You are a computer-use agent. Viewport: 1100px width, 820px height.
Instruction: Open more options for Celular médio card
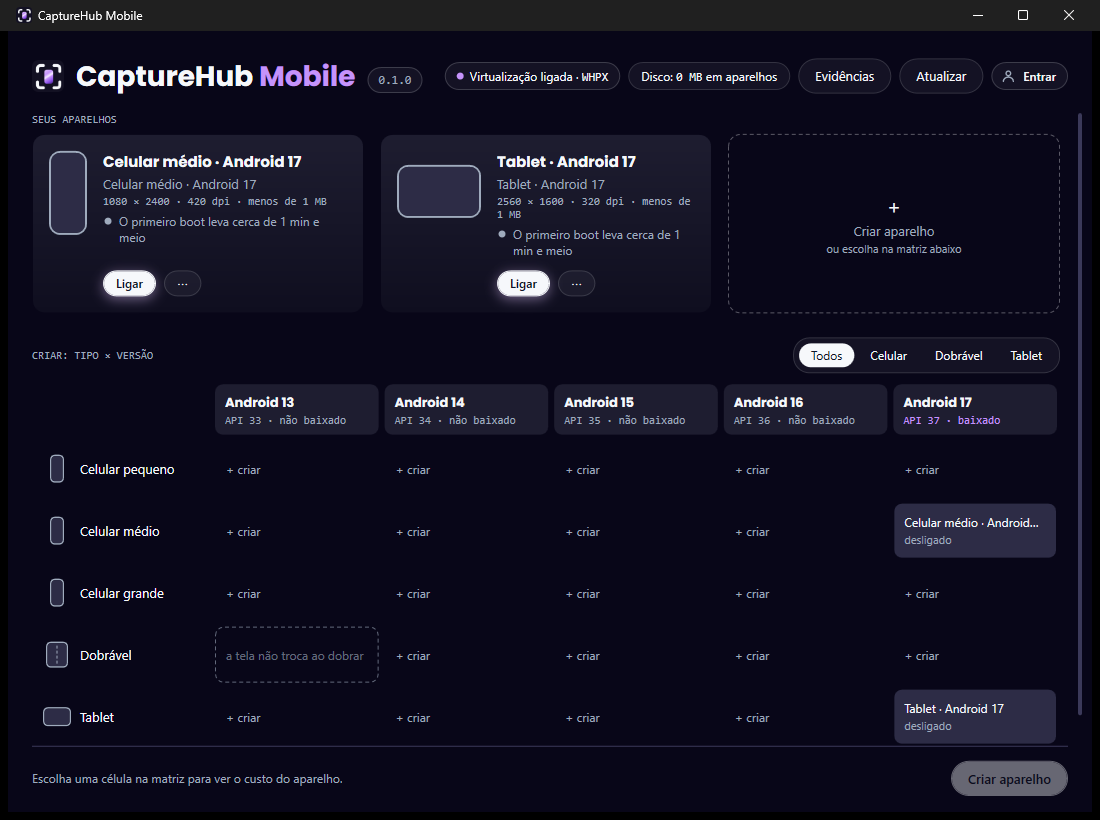[182, 283]
